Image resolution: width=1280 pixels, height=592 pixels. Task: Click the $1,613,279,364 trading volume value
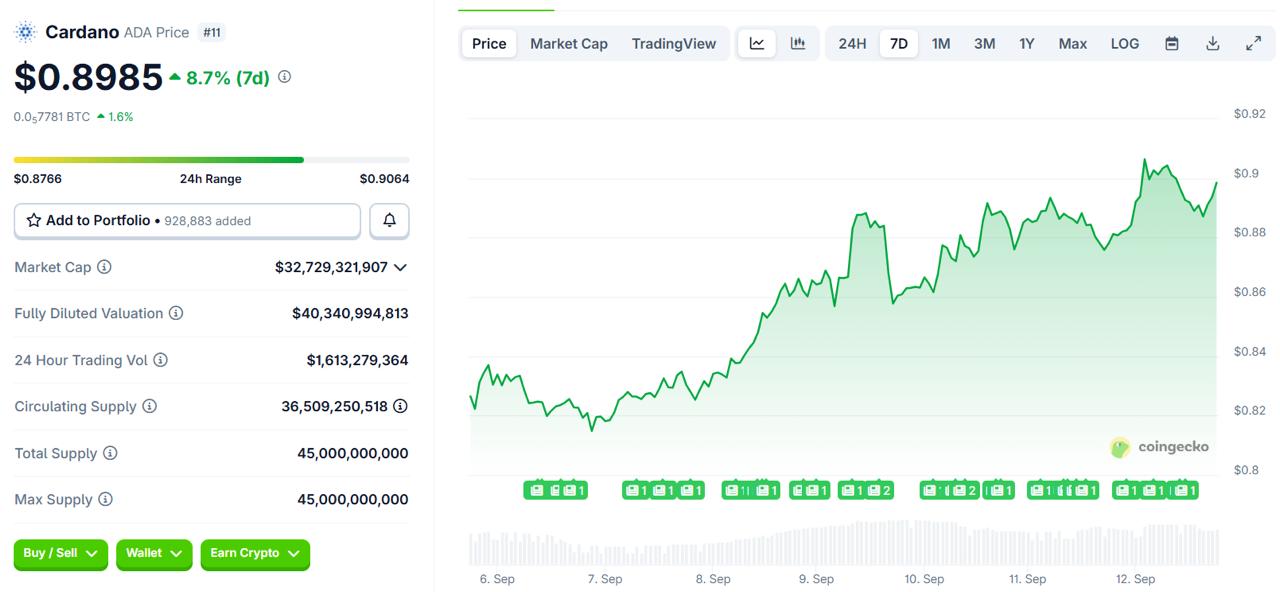357,360
